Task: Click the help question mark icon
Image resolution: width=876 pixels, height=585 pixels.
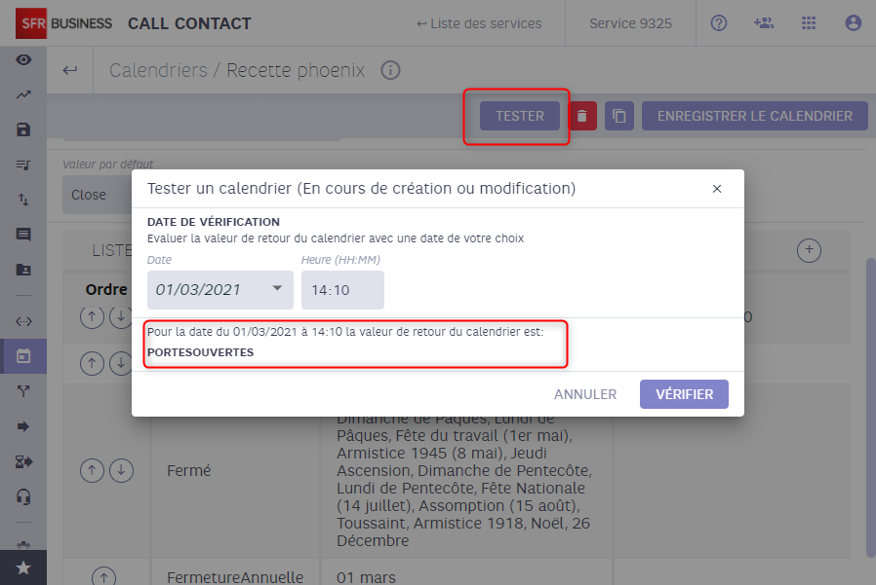Action: [x=718, y=23]
